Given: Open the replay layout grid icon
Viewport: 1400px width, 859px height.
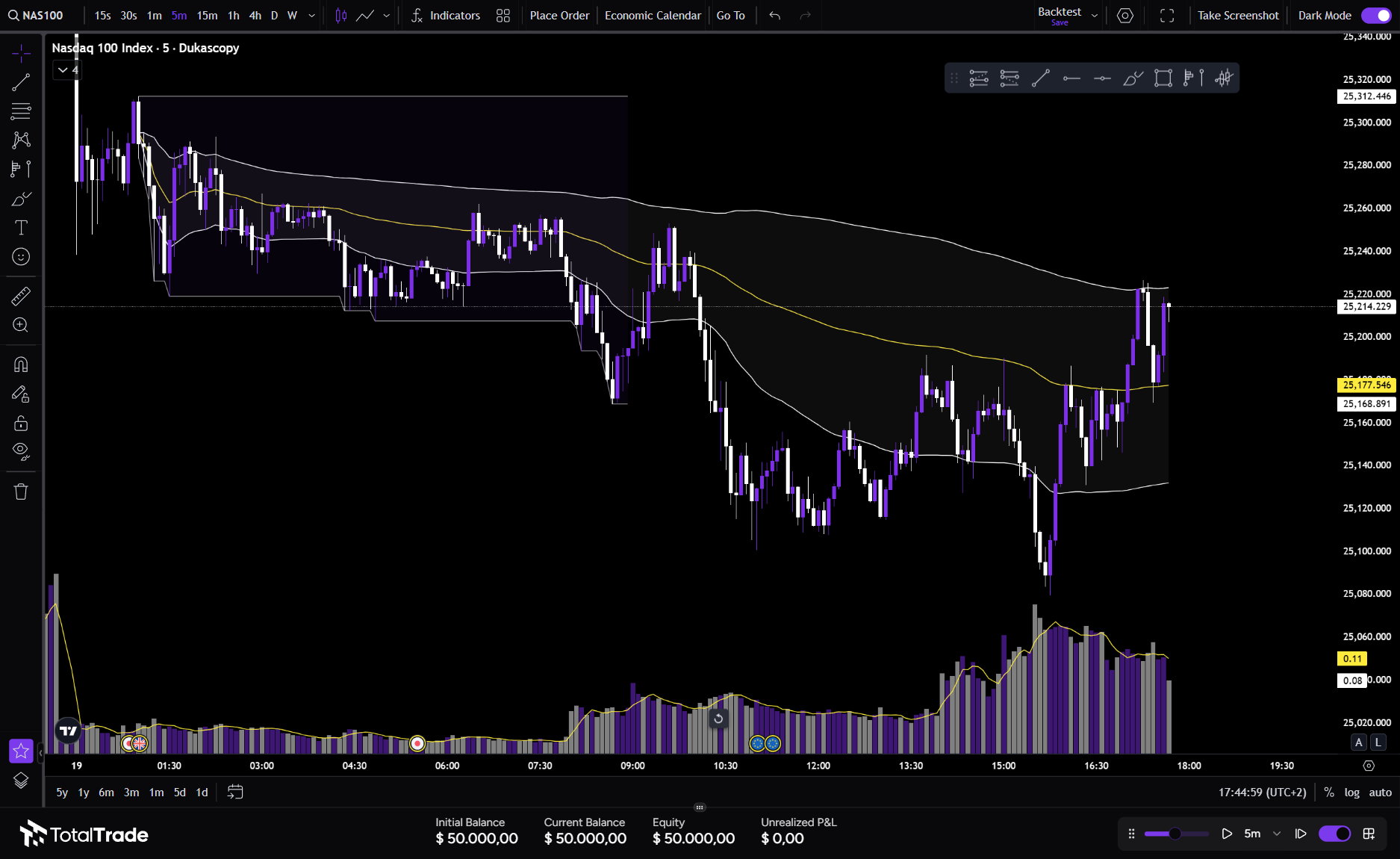Looking at the screenshot, I should [1369, 834].
